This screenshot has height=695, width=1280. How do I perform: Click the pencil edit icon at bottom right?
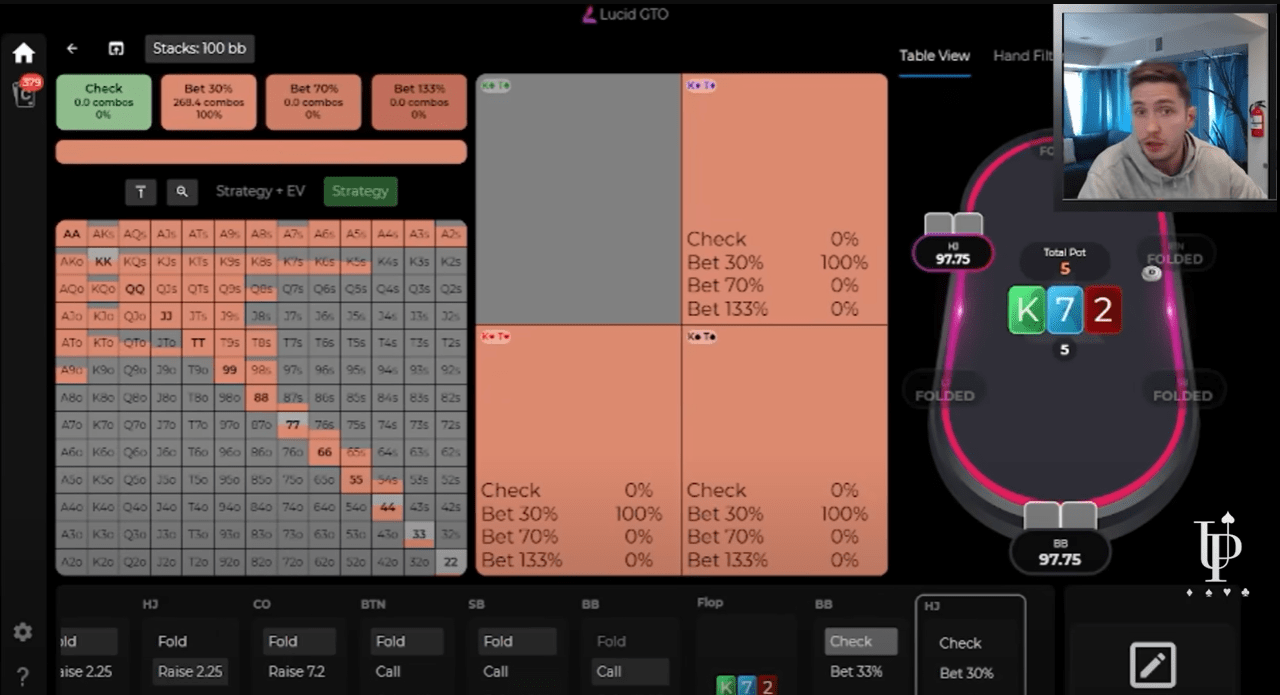pyautogui.click(x=1151, y=664)
